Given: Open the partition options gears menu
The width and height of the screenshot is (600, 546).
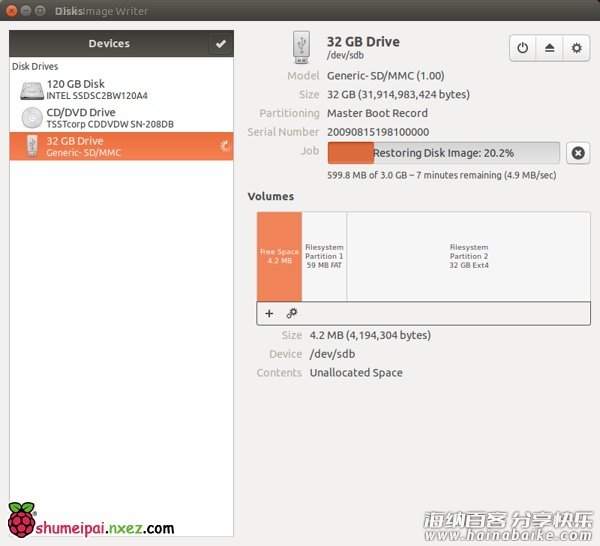Looking at the screenshot, I should tap(292, 313).
